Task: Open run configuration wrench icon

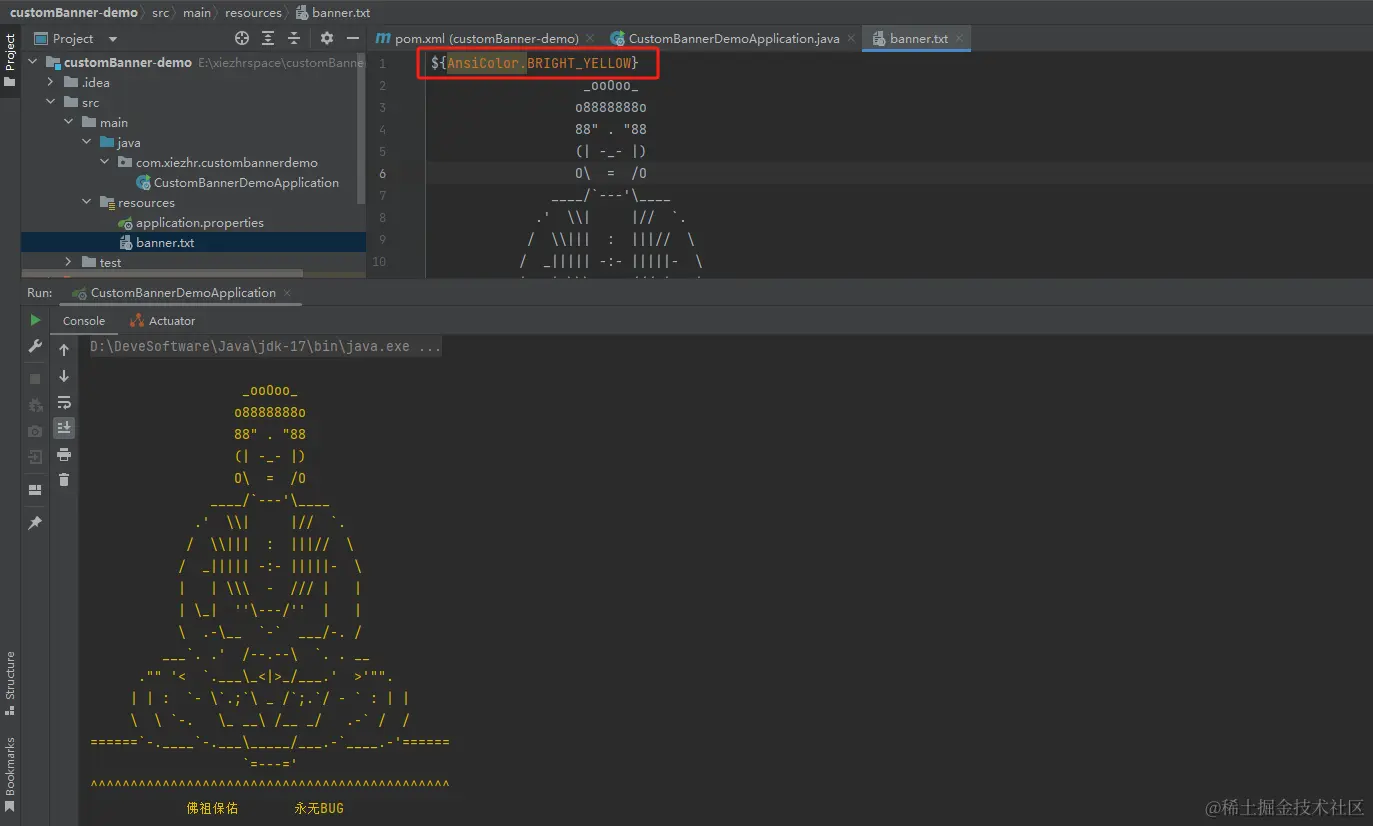Action: pyautogui.click(x=35, y=346)
